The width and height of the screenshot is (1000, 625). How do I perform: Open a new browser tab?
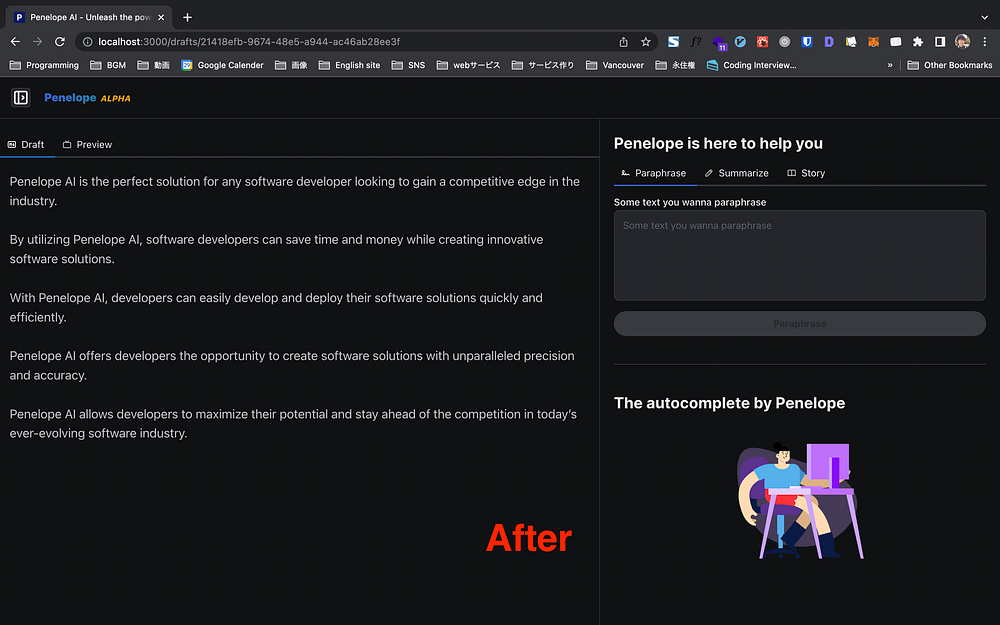pos(187,17)
